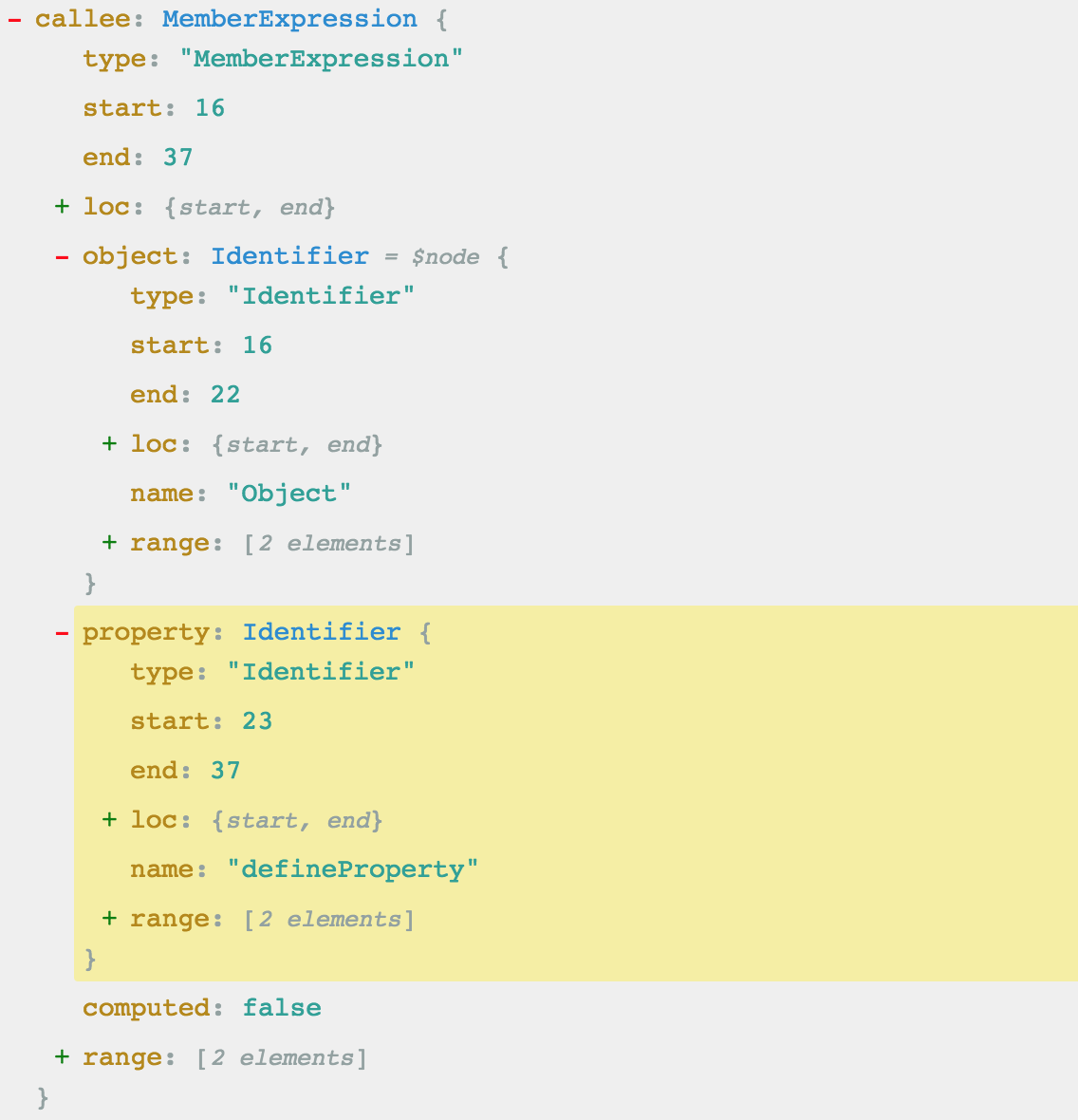1078x1120 pixels.
Task: Click the callee key label
Action: tap(83, 19)
